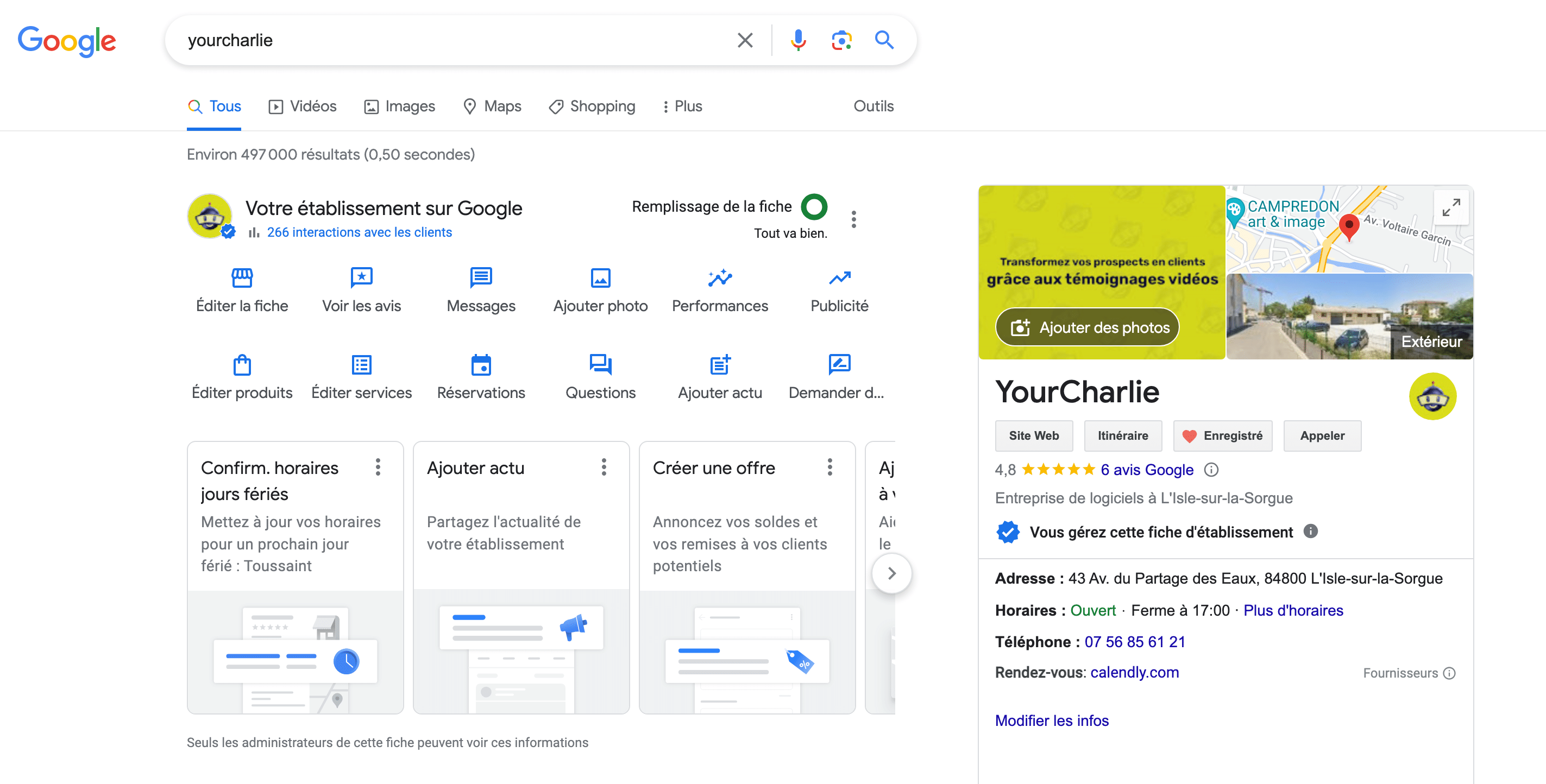Open the Modifier les infos link
This screenshot has height=784, width=1546.
click(x=1052, y=720)
